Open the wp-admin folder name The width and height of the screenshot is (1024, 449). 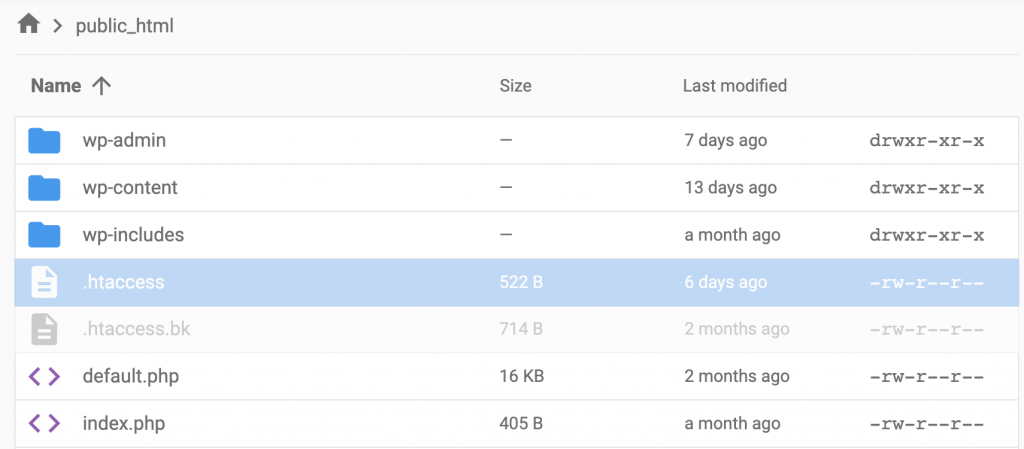click(x=124, y=141)
